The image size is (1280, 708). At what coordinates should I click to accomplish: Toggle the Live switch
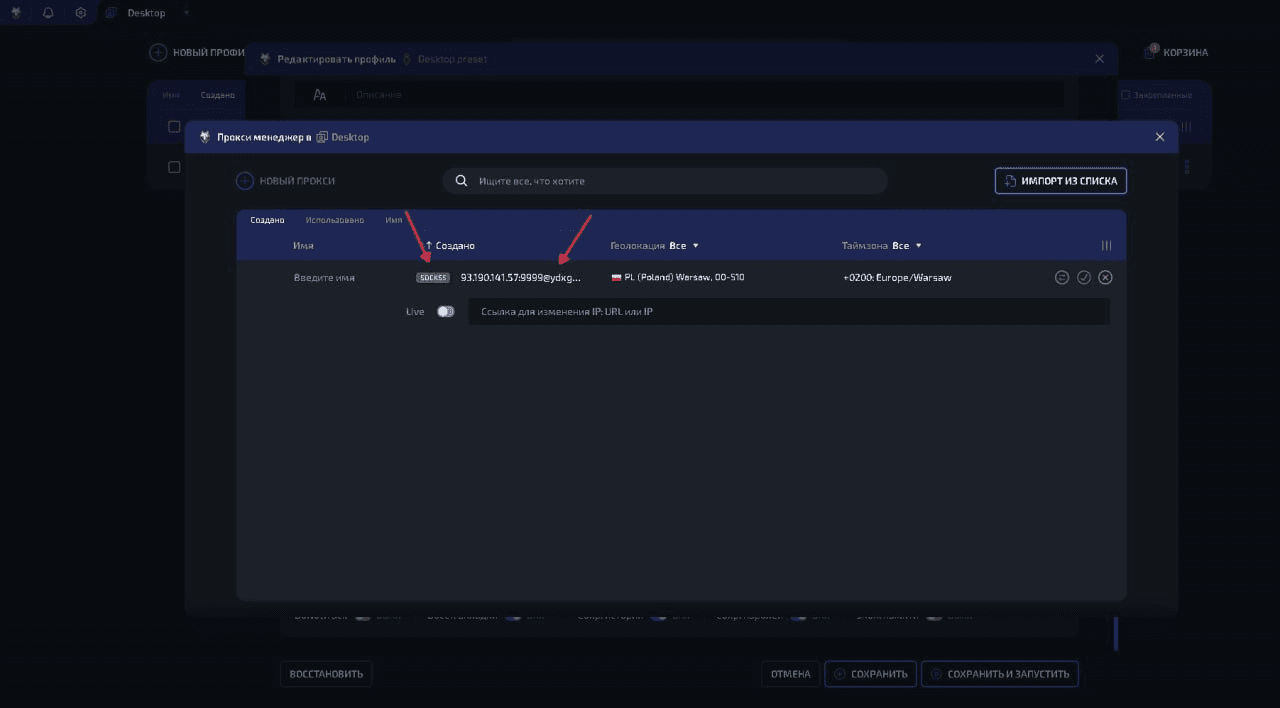(x=445, y=311)
